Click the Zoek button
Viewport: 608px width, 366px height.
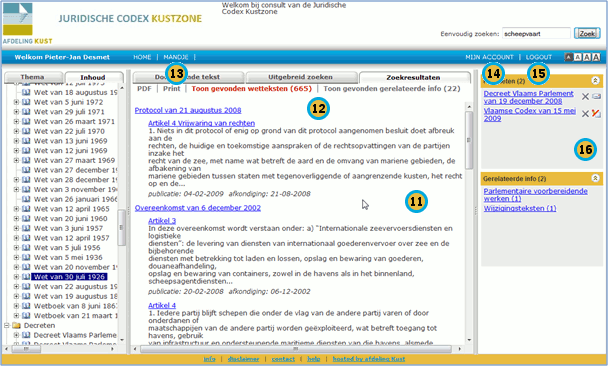587,34
